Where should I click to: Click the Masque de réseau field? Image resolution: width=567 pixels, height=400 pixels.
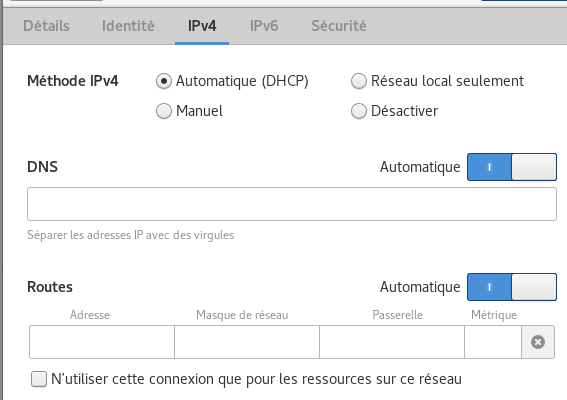coord(247,342)
